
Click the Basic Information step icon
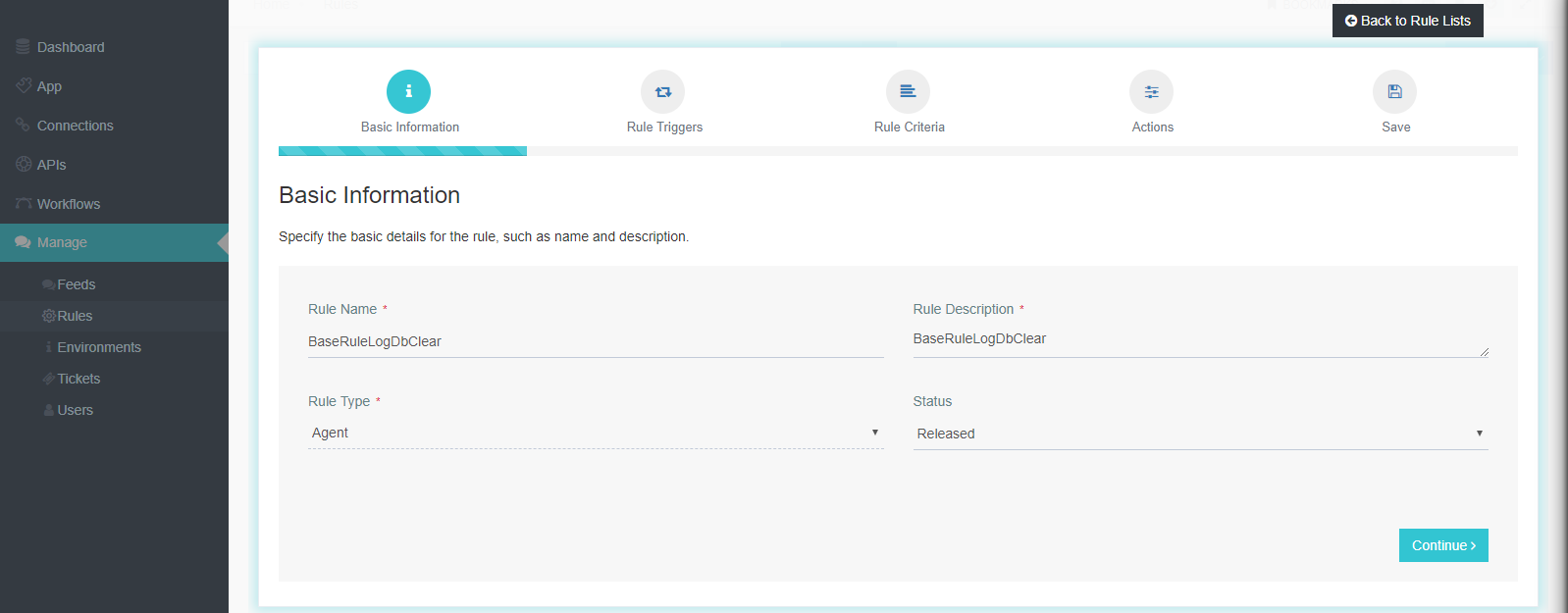408,91
